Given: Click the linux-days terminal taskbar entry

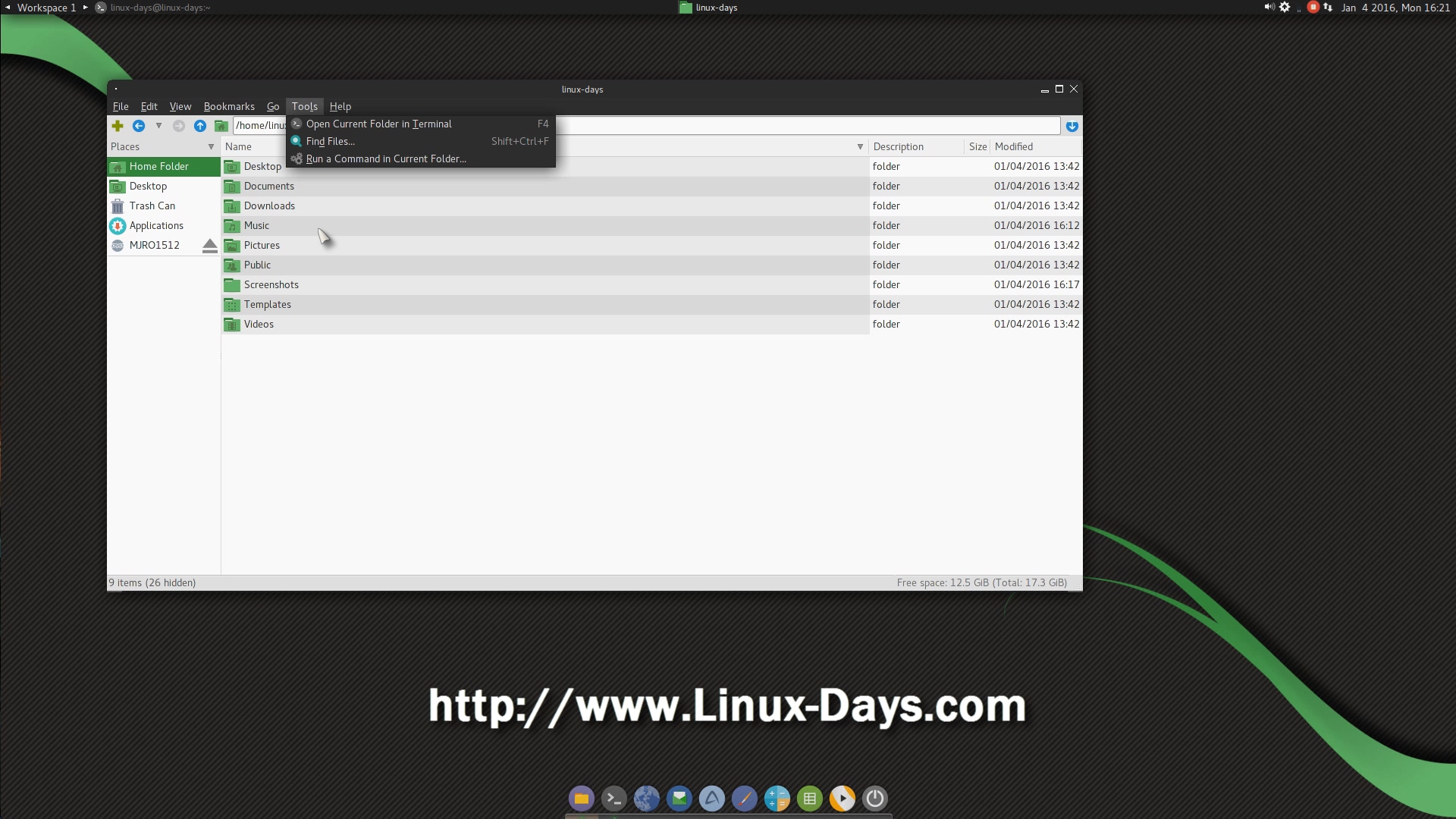Looking at the screenshot, I should pyautogui.click(x=153, y=8).
